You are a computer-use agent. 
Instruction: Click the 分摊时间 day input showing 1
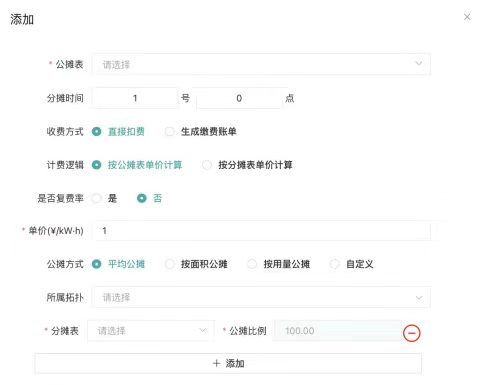point(135,98)
